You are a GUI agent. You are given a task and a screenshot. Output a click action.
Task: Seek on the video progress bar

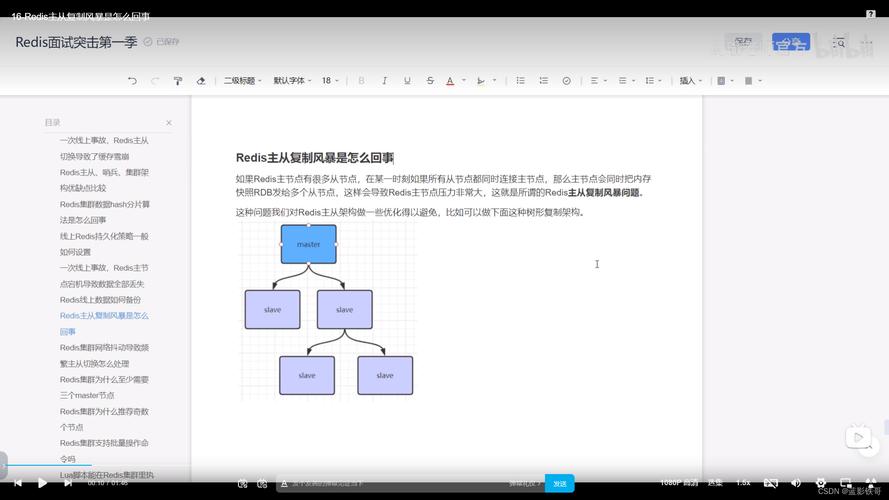point(444,465)
